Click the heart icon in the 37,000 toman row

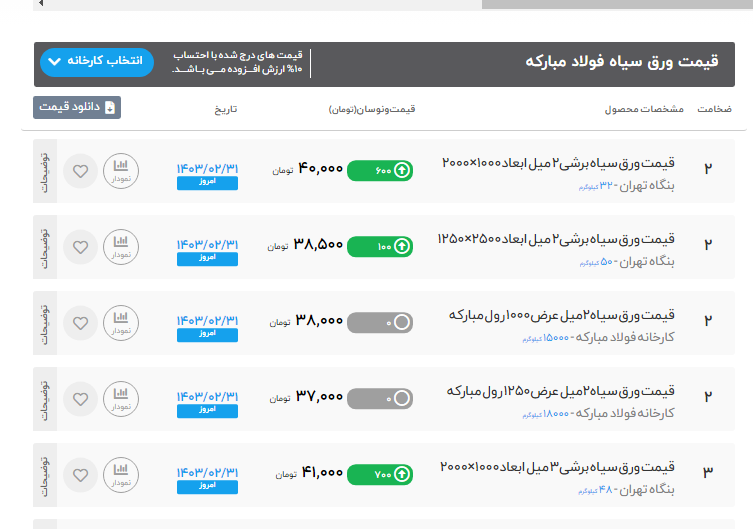(x=81, y=398)
